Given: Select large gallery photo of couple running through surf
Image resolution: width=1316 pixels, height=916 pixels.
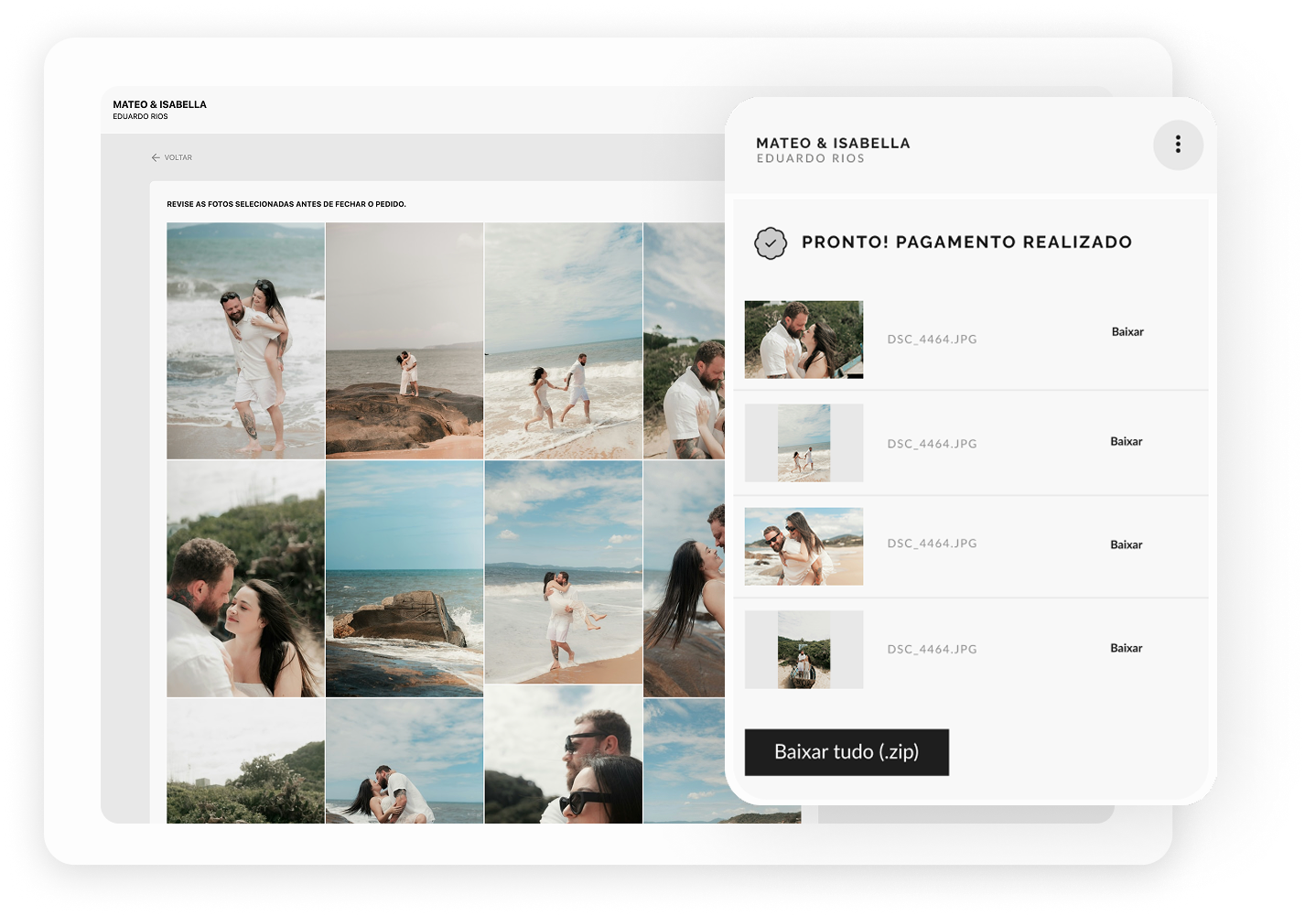Looking at the screenshot, I should click(563, 340).
